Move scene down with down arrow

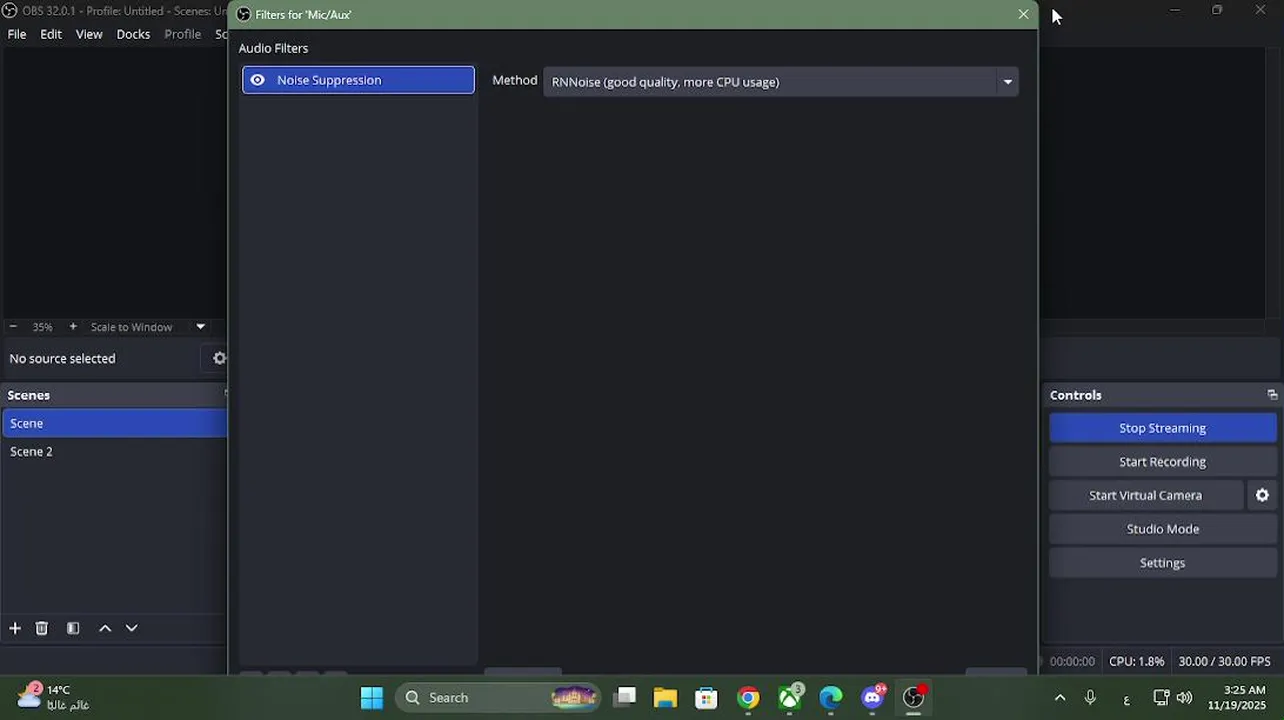click(131, 628)
